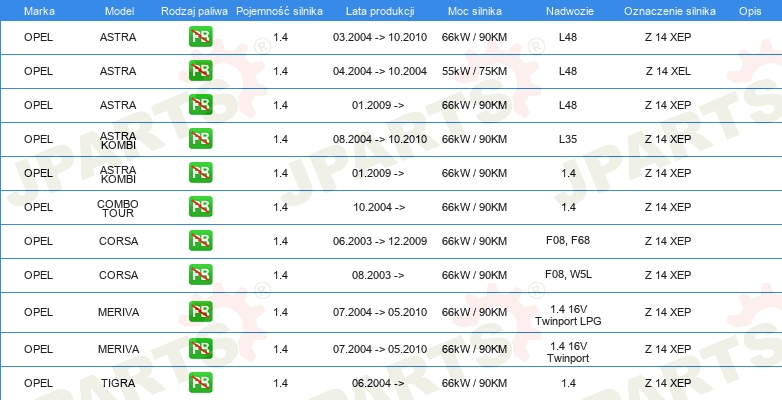Image resolution: width=782 pixels, height=400 pixels.
Task: Click CORSA model in F08, F68 row
Action: (118, 241)
